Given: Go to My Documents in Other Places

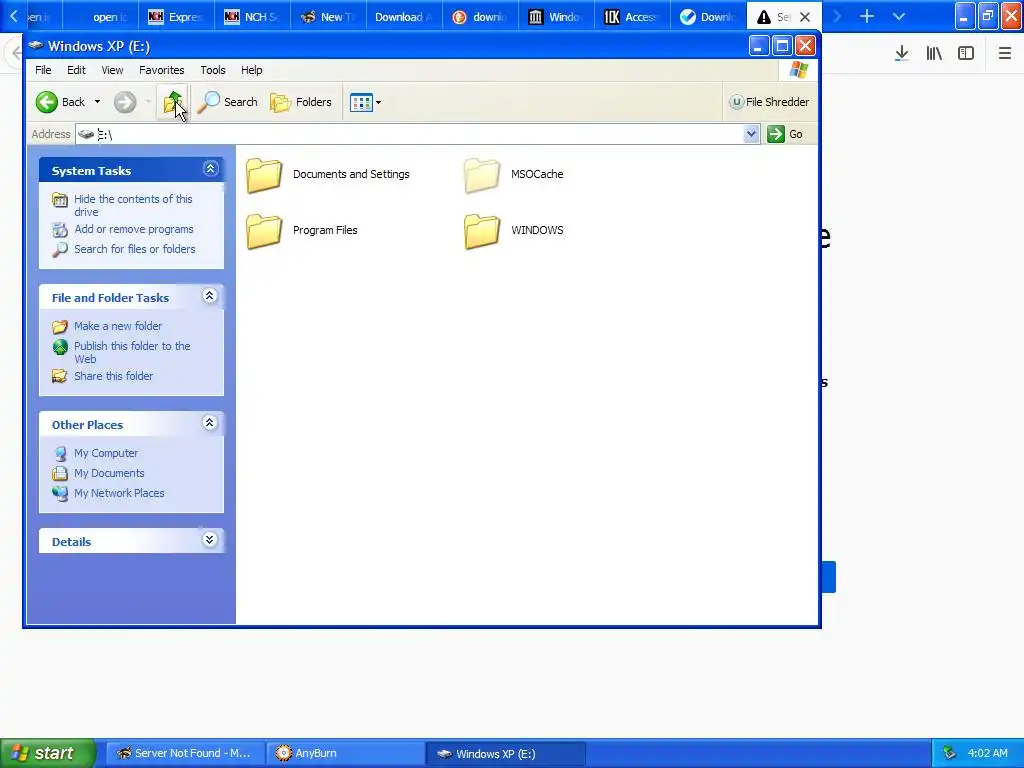Looking at the screenshot, I should click(109, 473).
